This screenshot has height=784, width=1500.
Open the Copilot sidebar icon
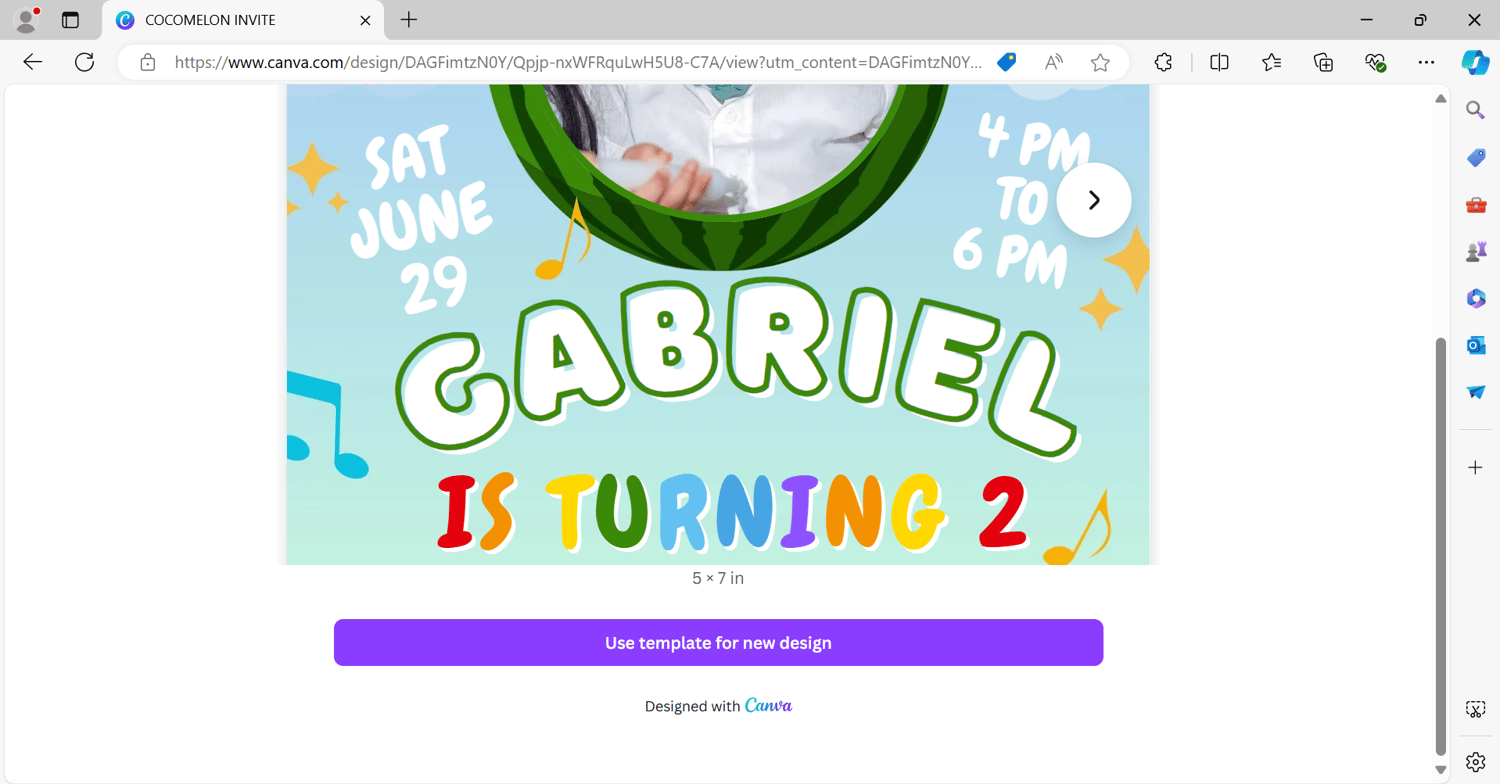coord(1475,62)
